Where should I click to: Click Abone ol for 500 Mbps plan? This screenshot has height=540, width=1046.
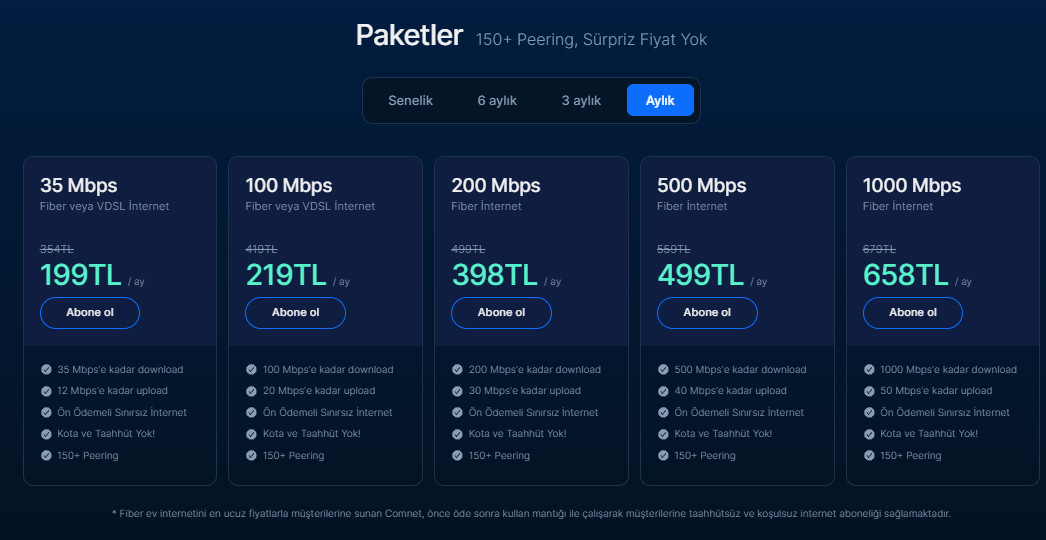pyautogui.click(x=707, y=313)
